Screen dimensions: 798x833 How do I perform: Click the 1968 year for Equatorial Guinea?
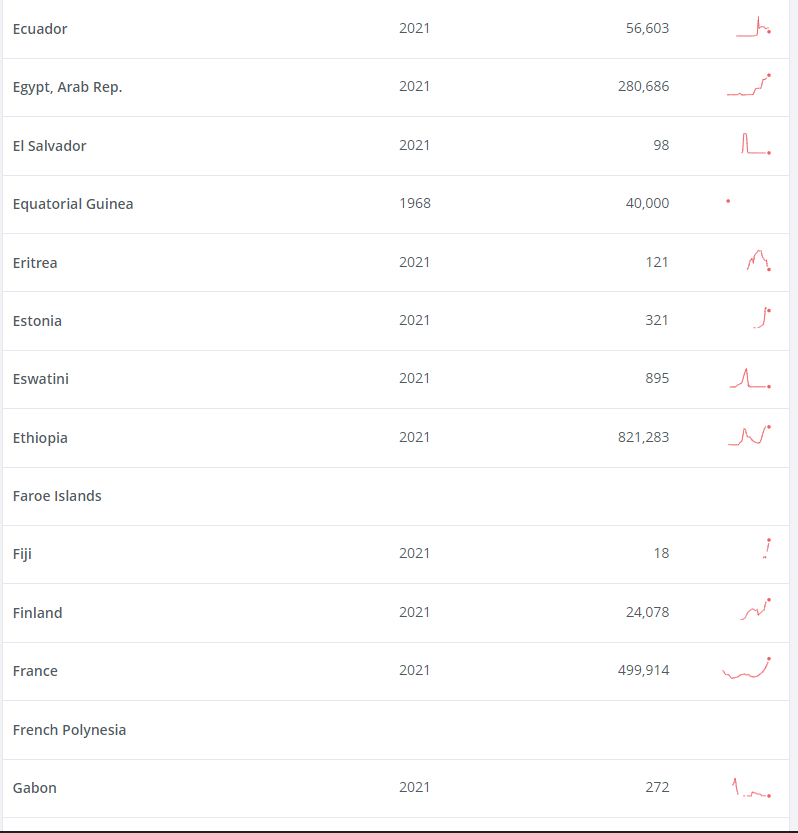415,203
